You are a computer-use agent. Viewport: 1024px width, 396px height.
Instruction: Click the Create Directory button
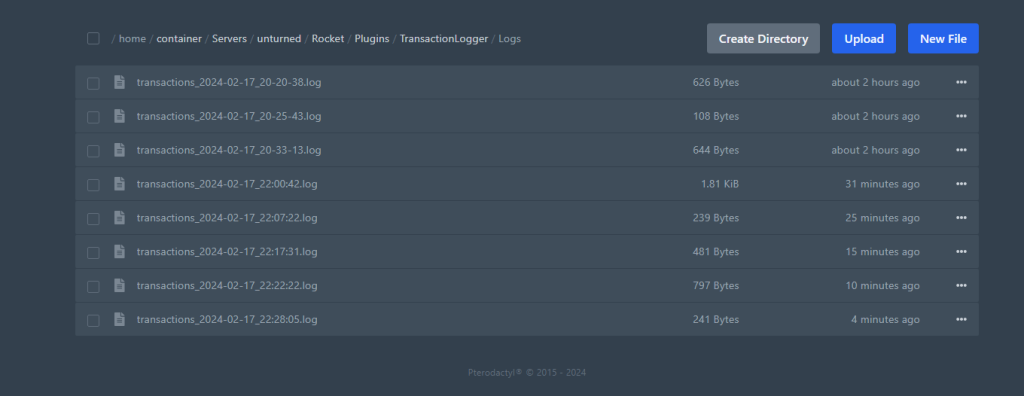click(763, 39)
